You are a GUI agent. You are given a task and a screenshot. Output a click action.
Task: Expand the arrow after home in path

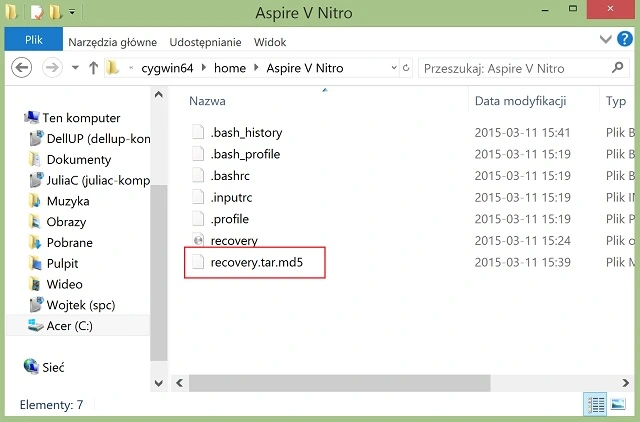tap(256, 67)
